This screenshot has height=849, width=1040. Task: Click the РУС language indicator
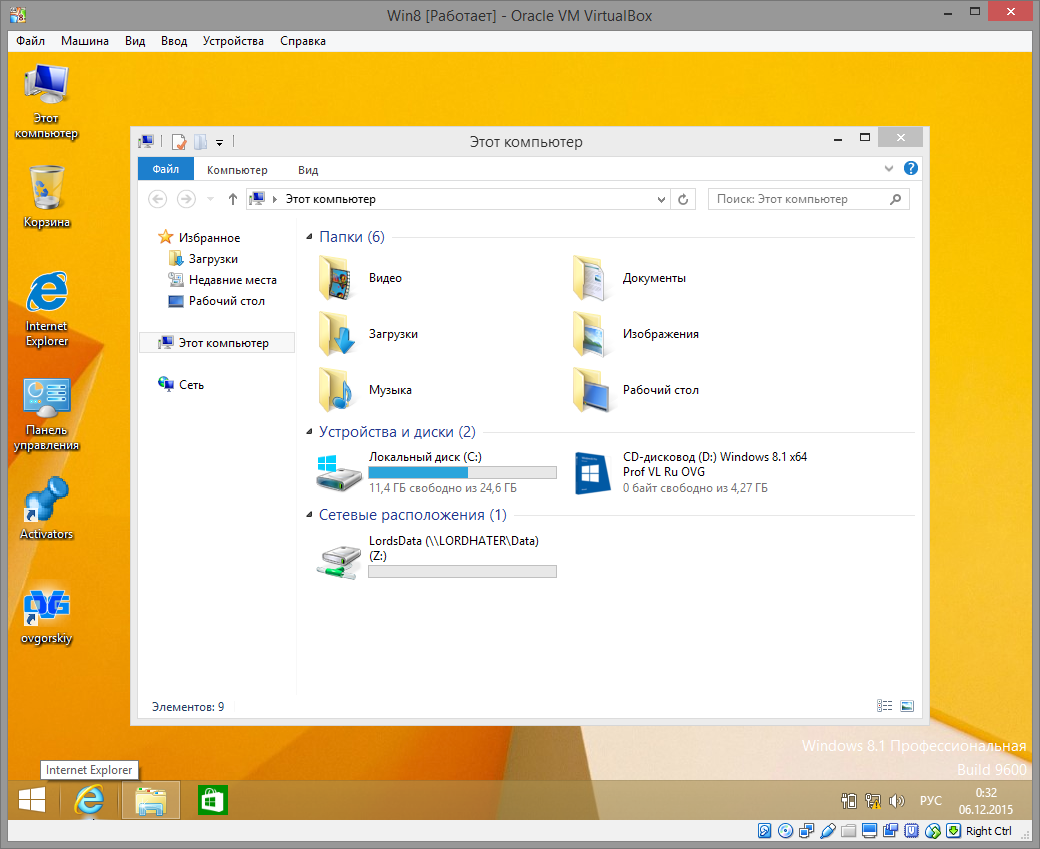(x=931, y=801)
